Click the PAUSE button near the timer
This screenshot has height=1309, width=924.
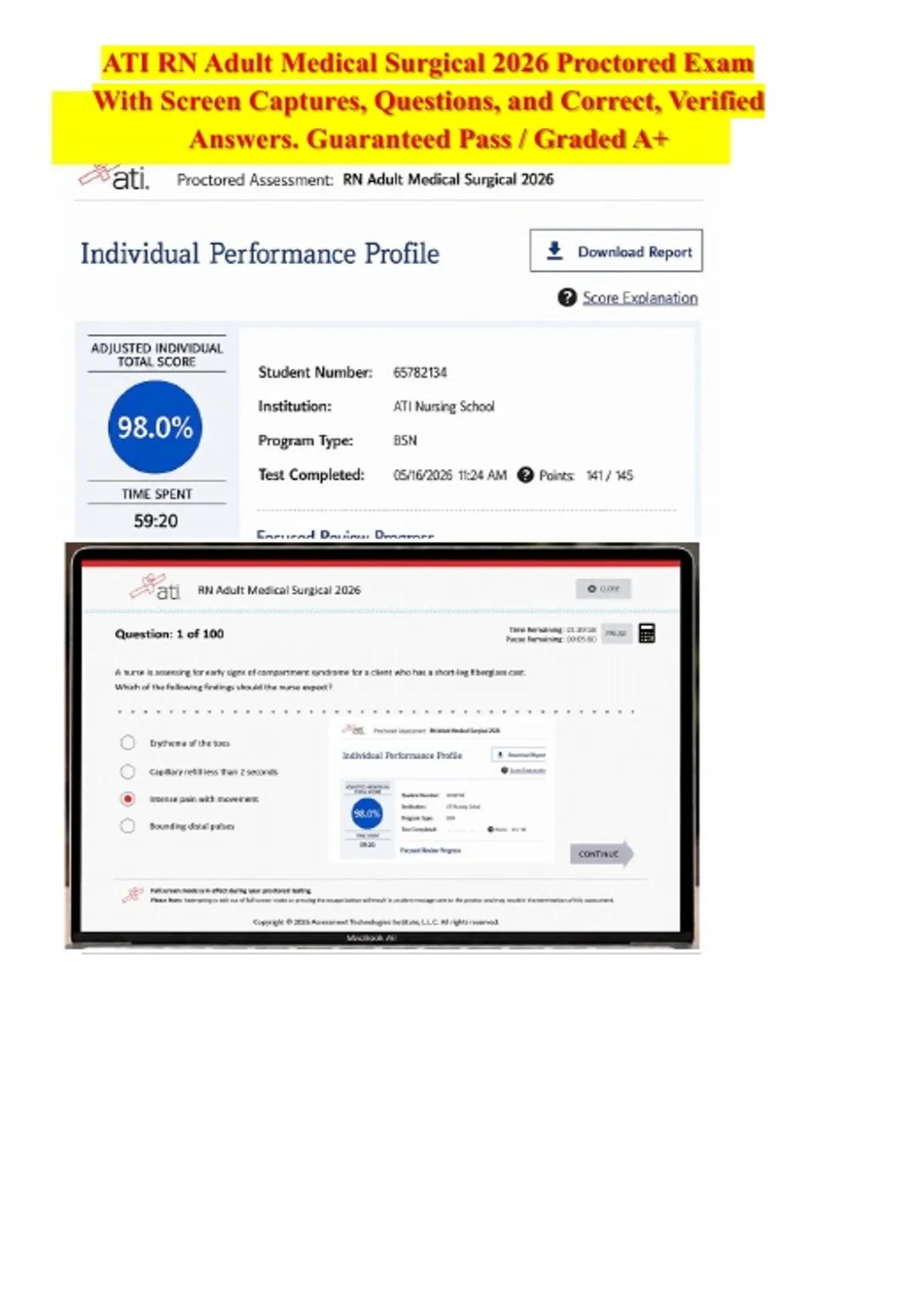(x=616, y=633)
